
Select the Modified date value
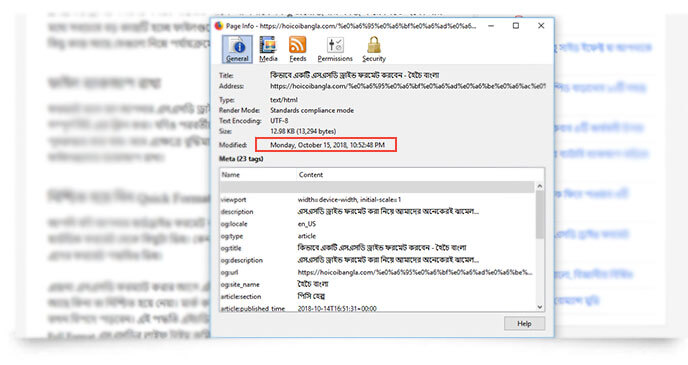click(327, 145)
